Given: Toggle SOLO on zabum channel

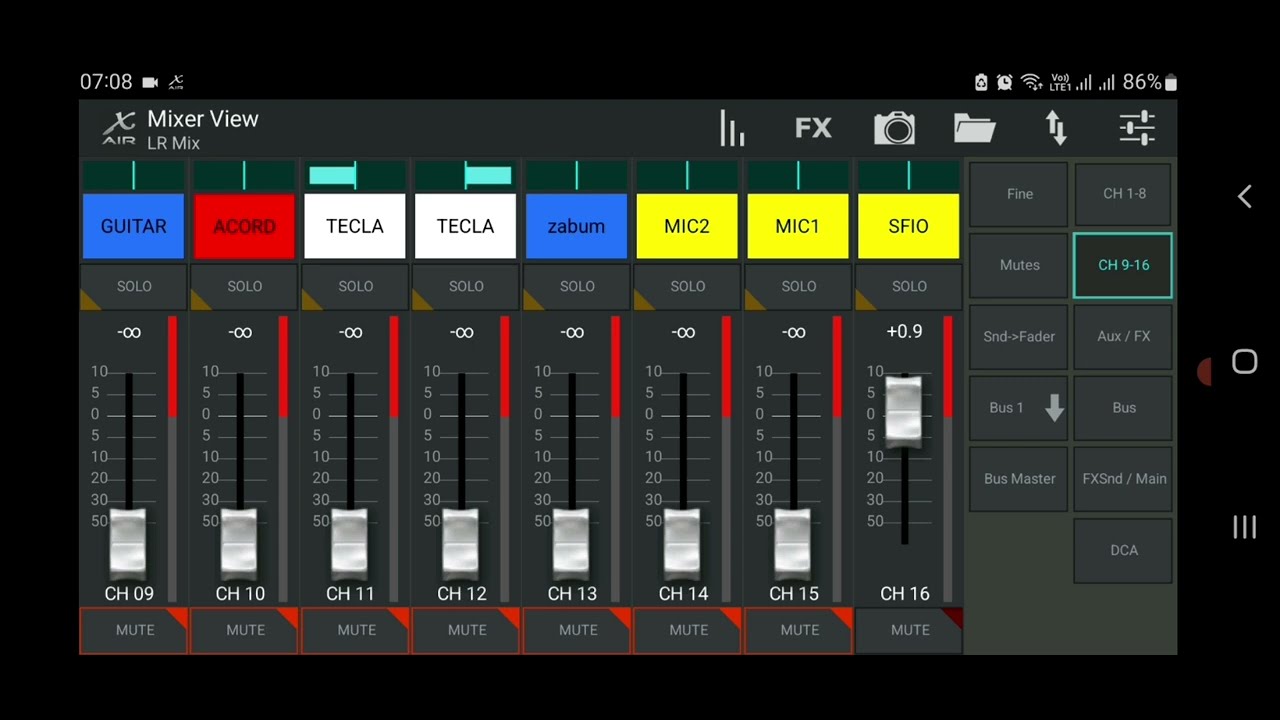Looking at the screenshot, I should pos(577,287).
